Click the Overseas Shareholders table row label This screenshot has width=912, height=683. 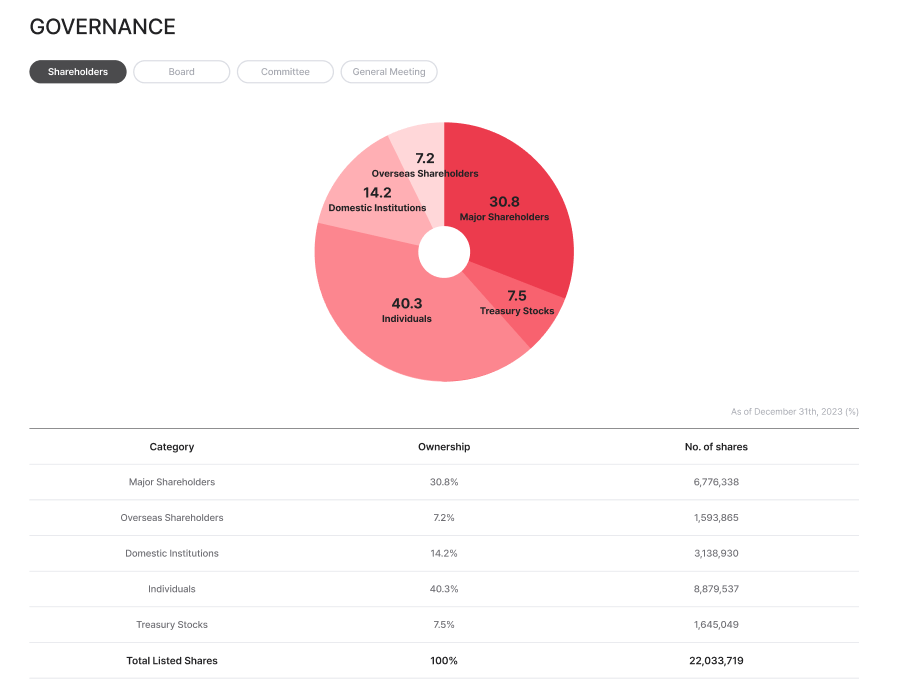pos(172,518)
